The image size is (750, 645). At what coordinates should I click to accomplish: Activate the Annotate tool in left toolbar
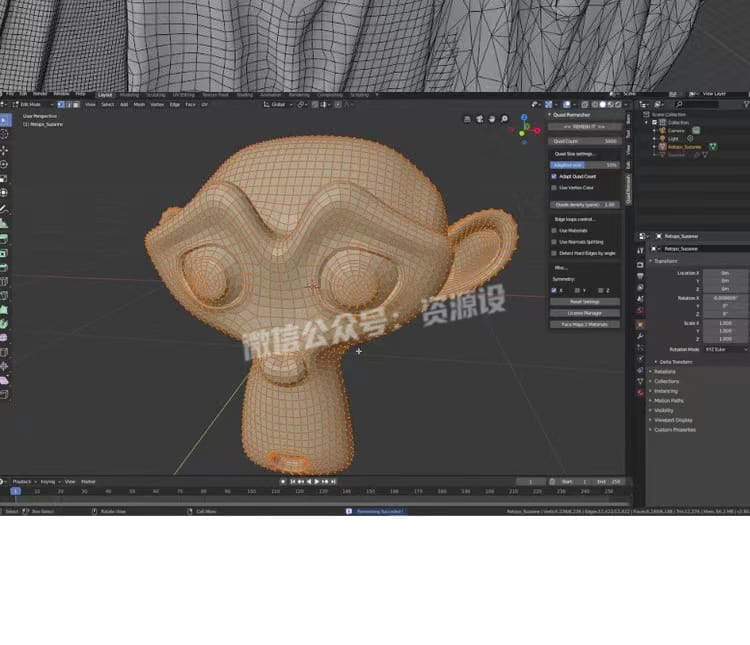click(4, 209)
